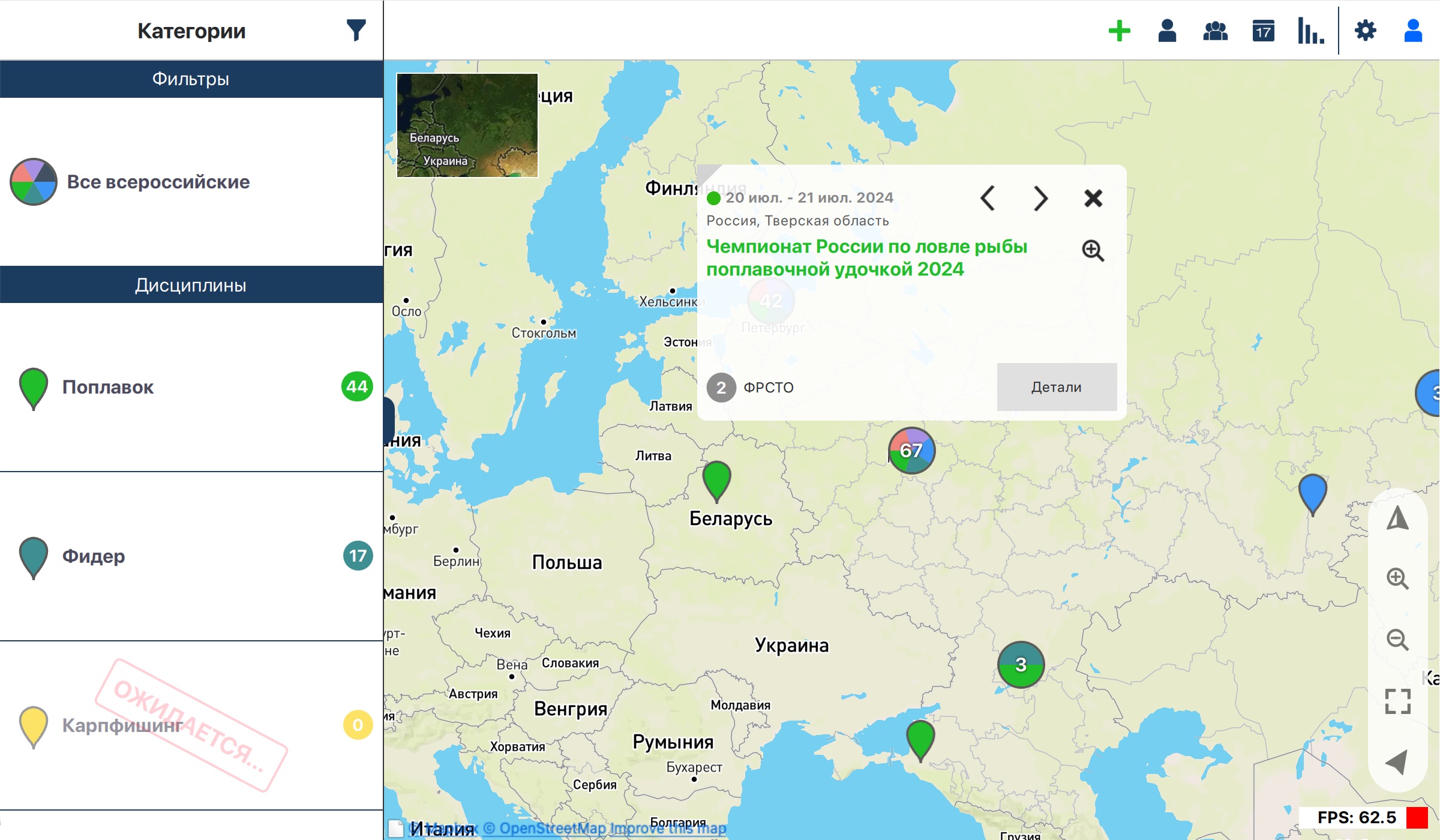The height and width of the screenshot is (840, 1440).
Task: Click the Польша country label
Action: (x=567, y=562)
